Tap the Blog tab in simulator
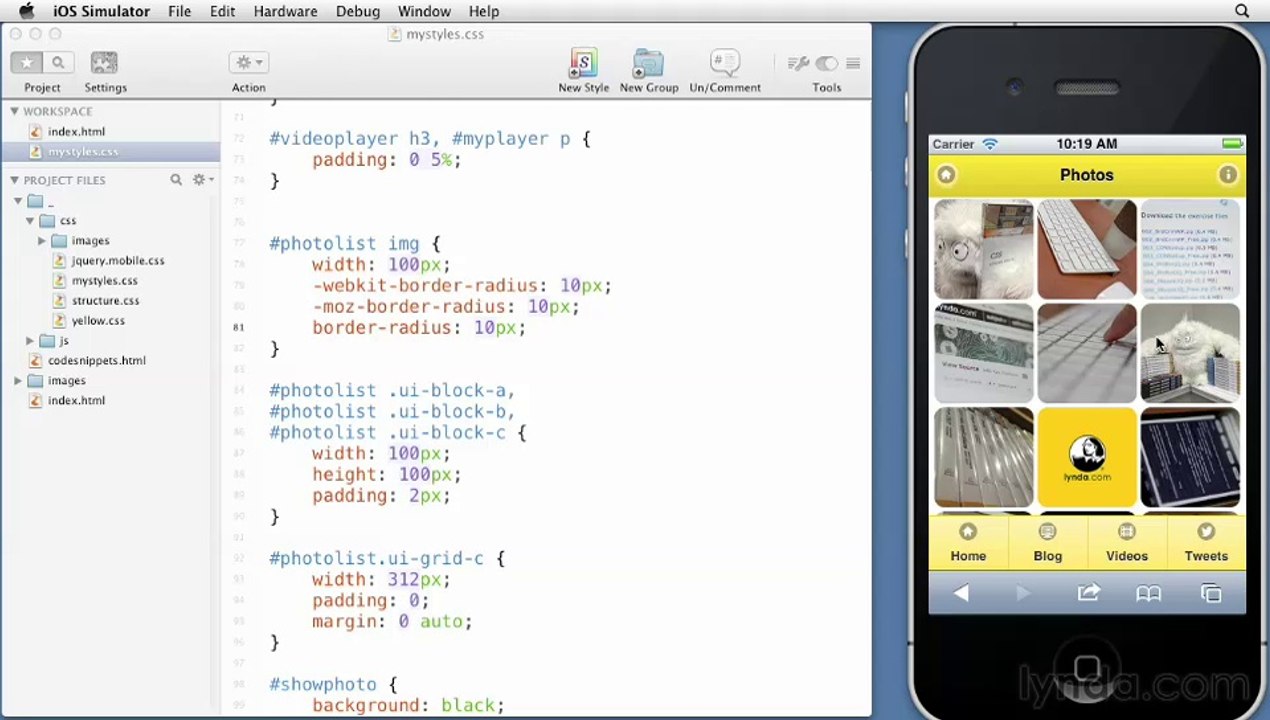 pos(1047,543)
